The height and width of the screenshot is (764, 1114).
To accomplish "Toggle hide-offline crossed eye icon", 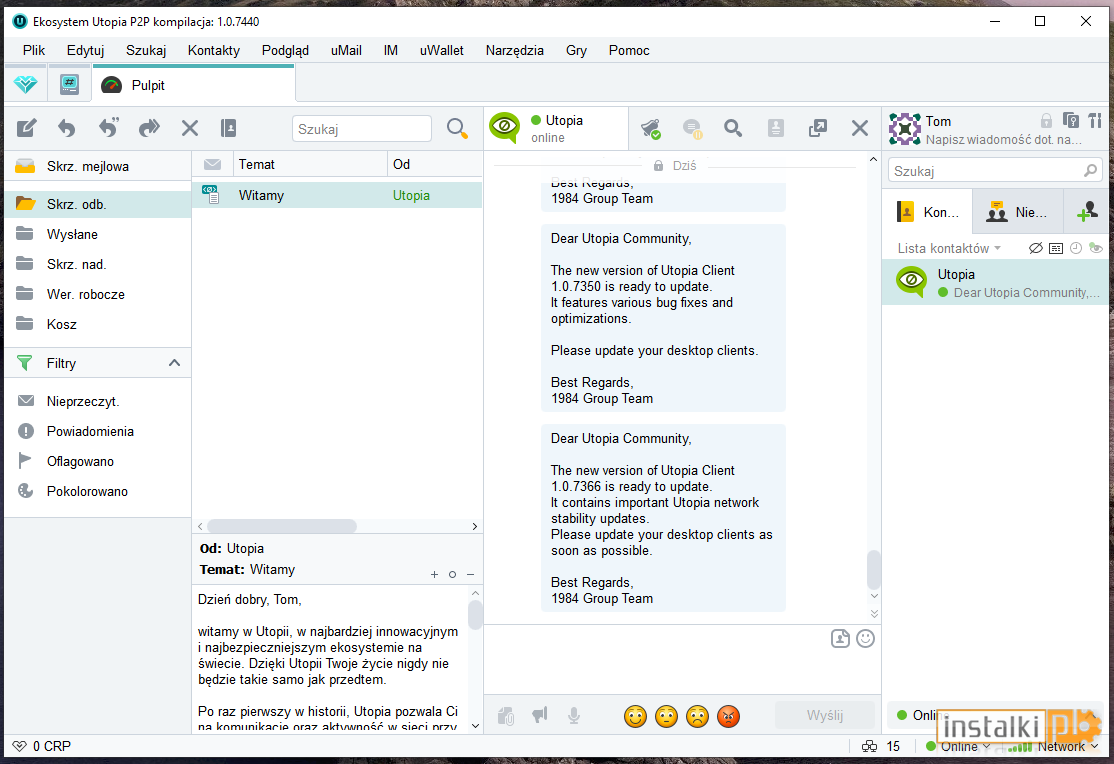I will (1036, 248).
